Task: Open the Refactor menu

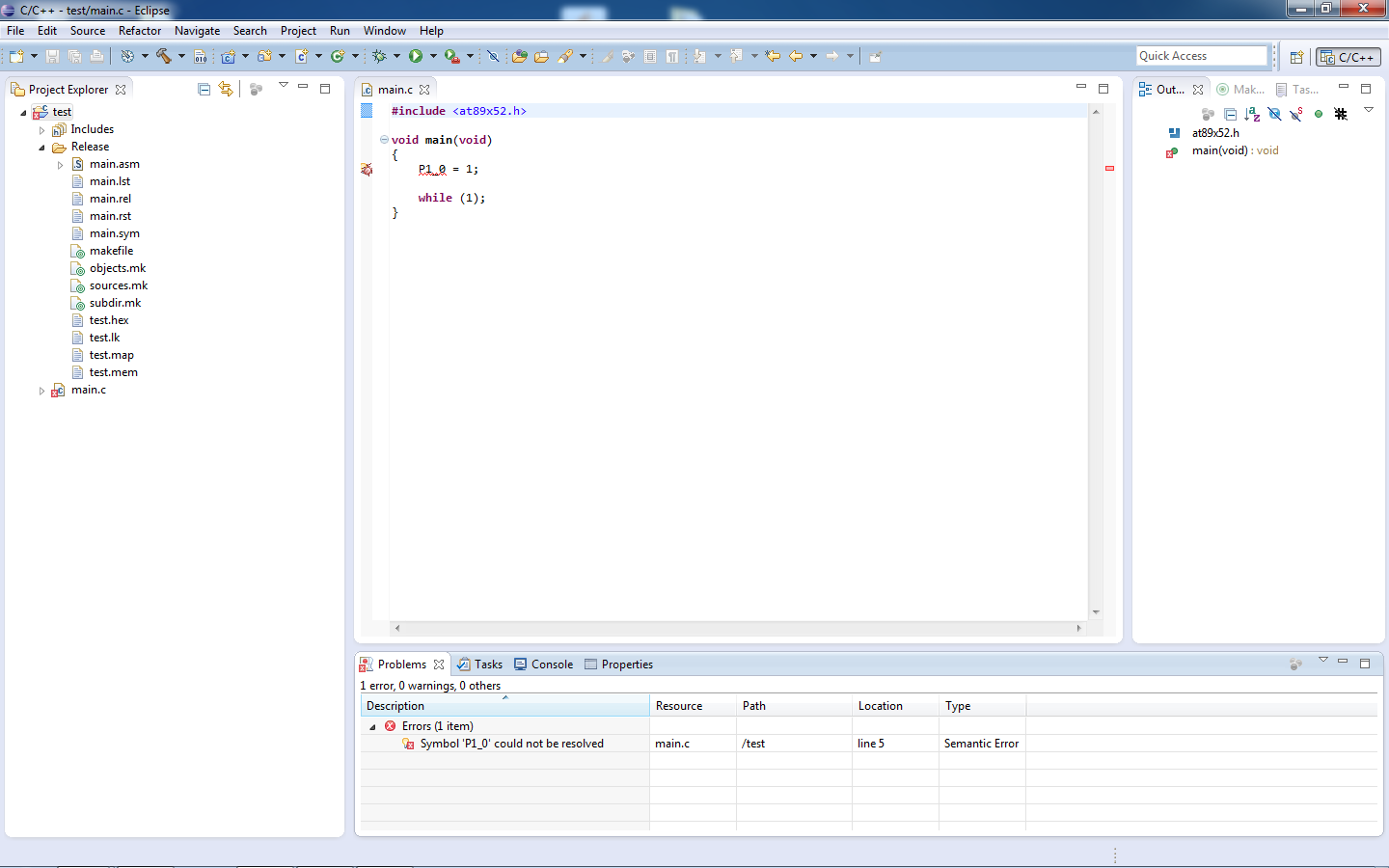Action: pos(140,31)
